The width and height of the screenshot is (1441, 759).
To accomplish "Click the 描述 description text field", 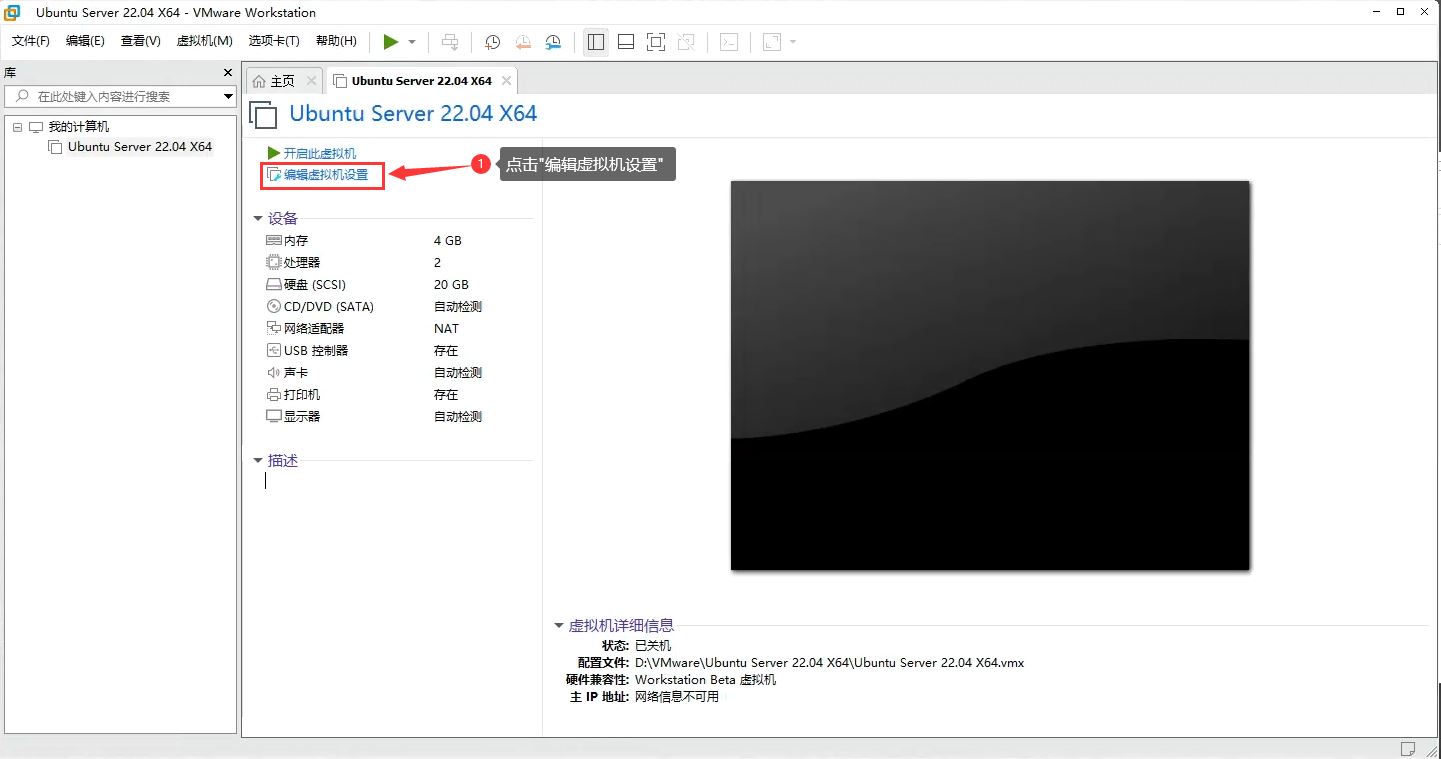I will [397, 481].
